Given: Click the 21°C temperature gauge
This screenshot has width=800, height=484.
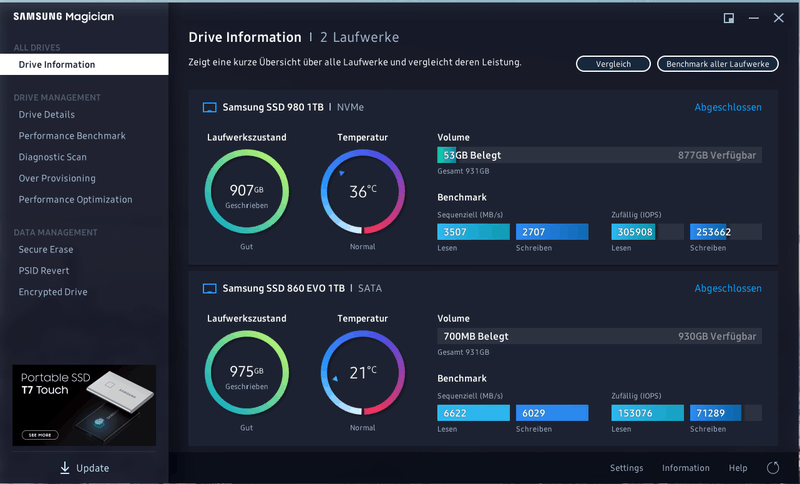Looking at the screenshot, I should [362, 372].
